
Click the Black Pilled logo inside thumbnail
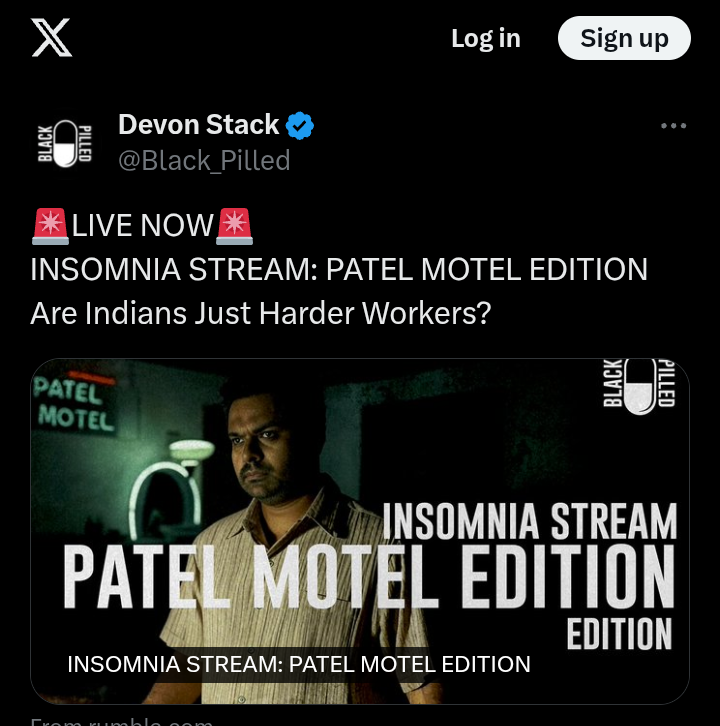pos(639,385)
